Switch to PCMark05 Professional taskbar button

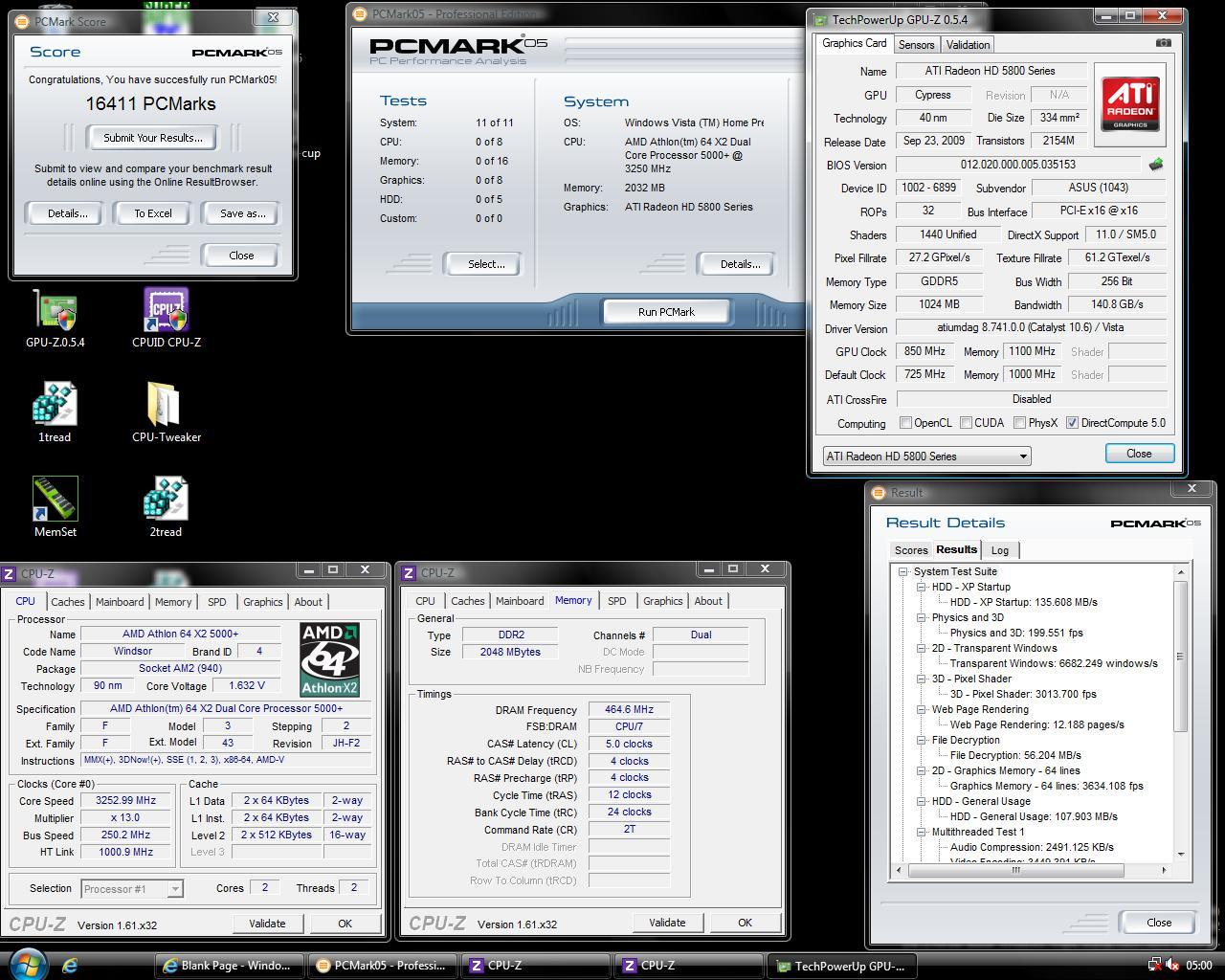[x=383, y=966]
